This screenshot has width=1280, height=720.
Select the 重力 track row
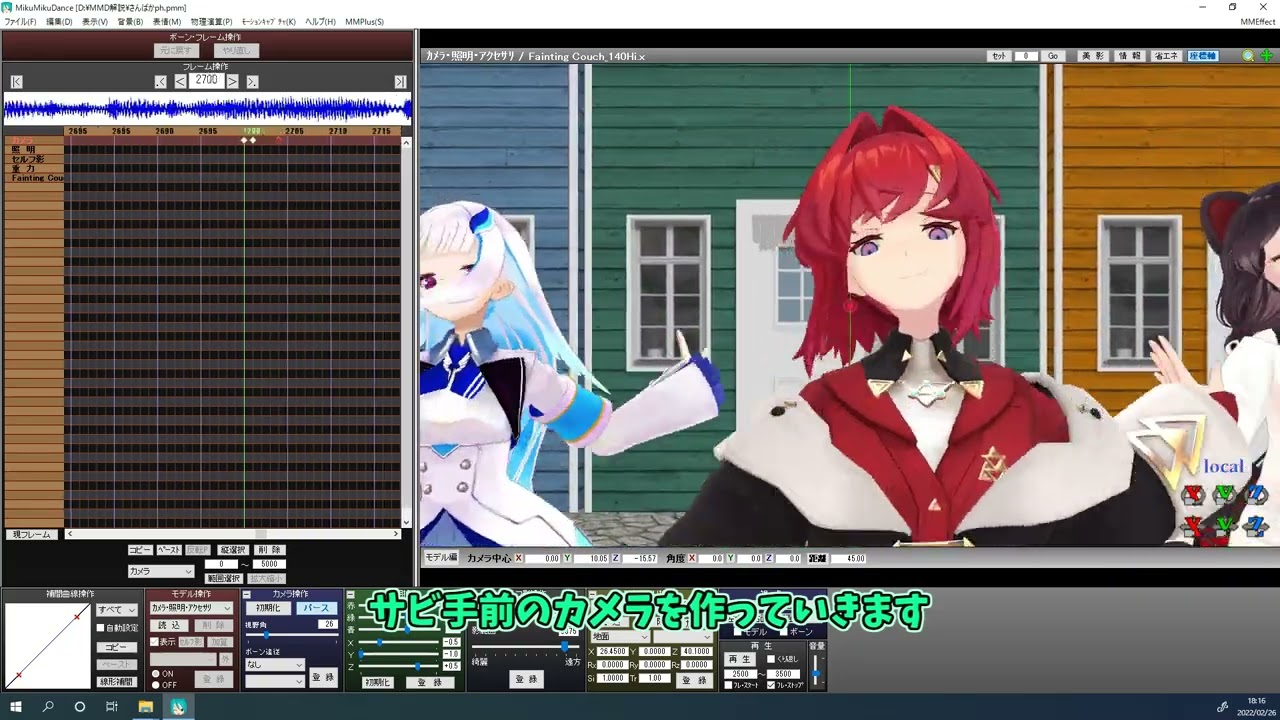pos(34,169)
